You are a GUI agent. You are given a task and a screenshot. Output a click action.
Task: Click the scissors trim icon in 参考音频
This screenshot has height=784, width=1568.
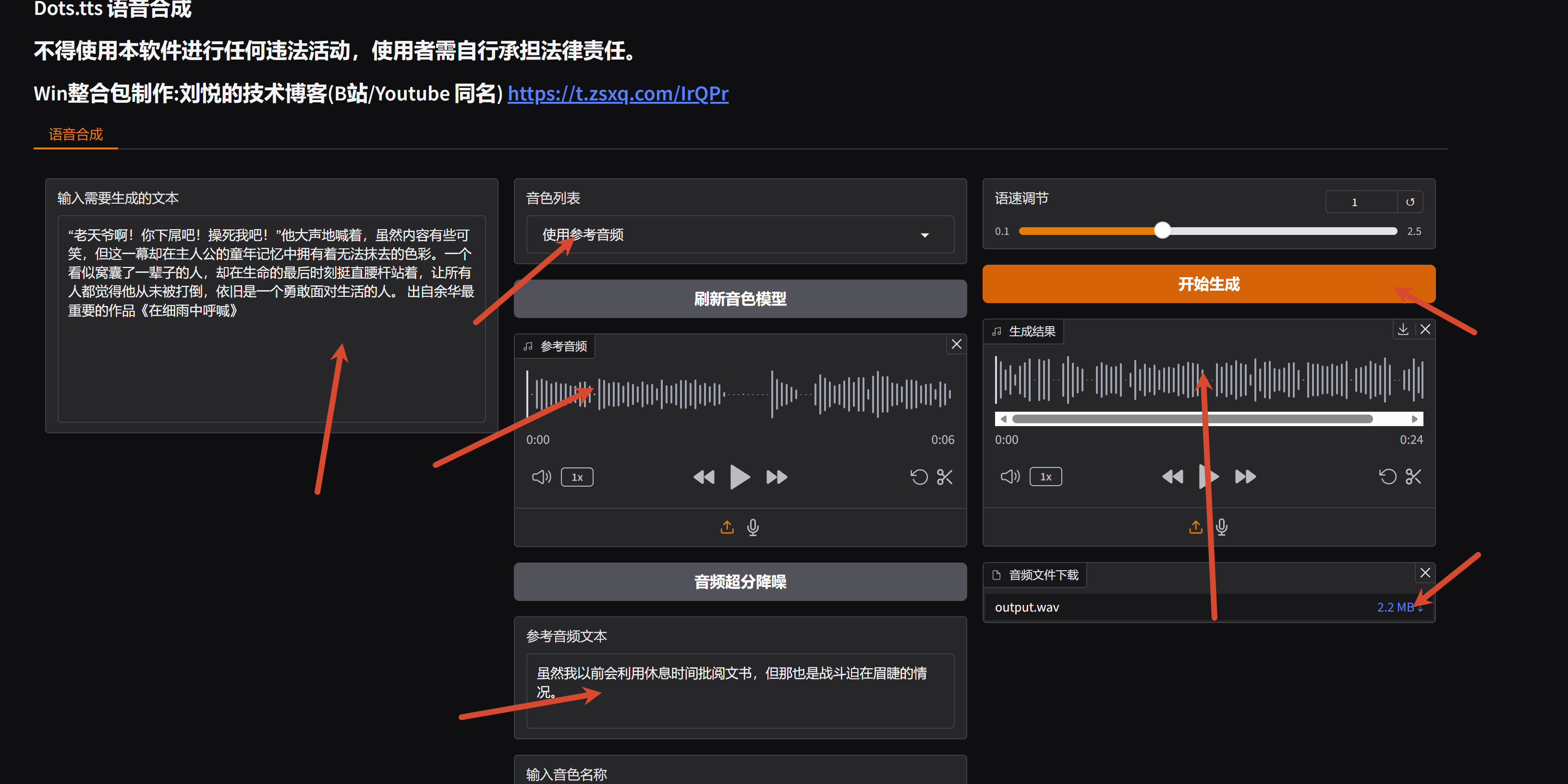pos(944,477)
